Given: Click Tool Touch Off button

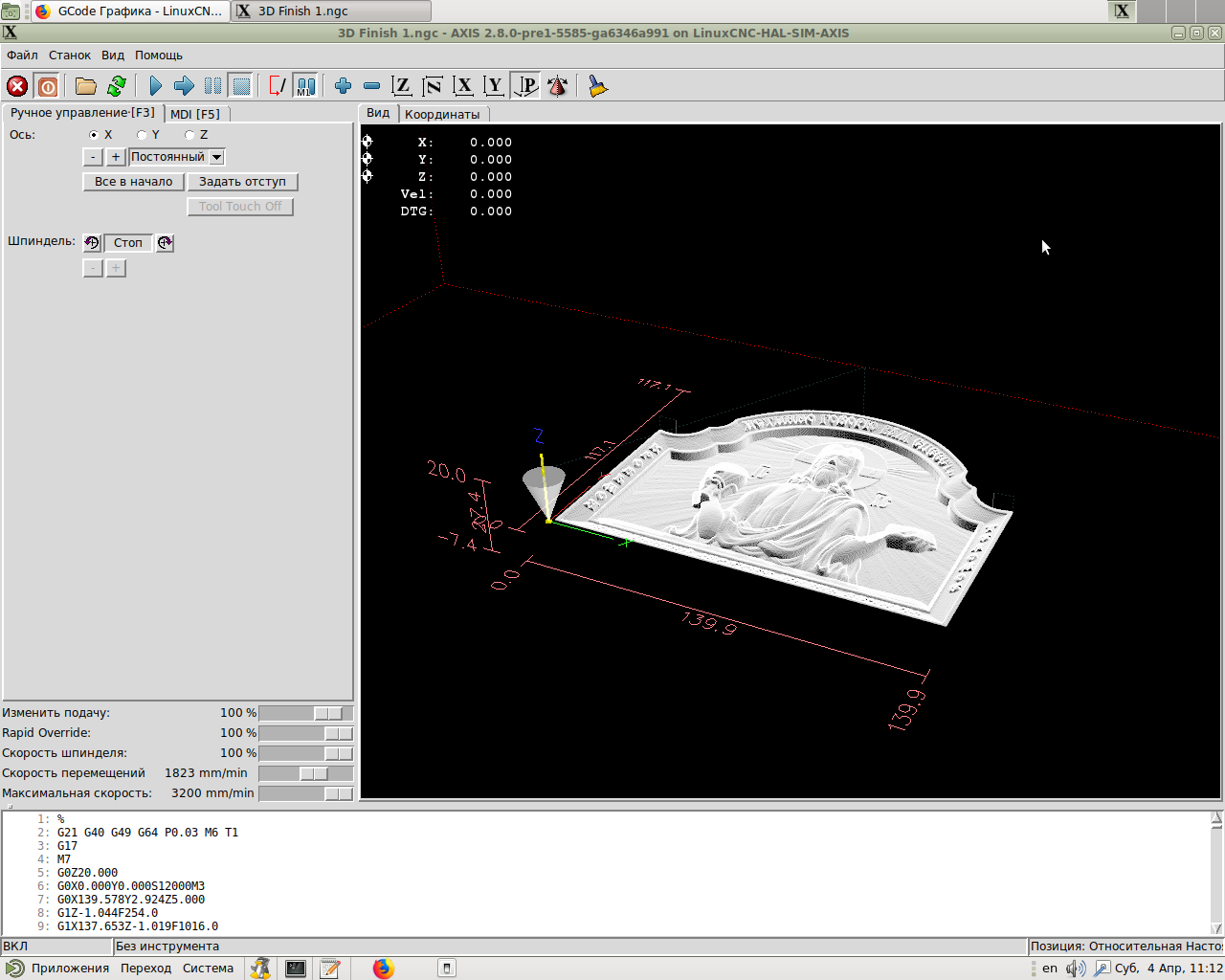Looking at the screenshot, I should pos(240,207).
